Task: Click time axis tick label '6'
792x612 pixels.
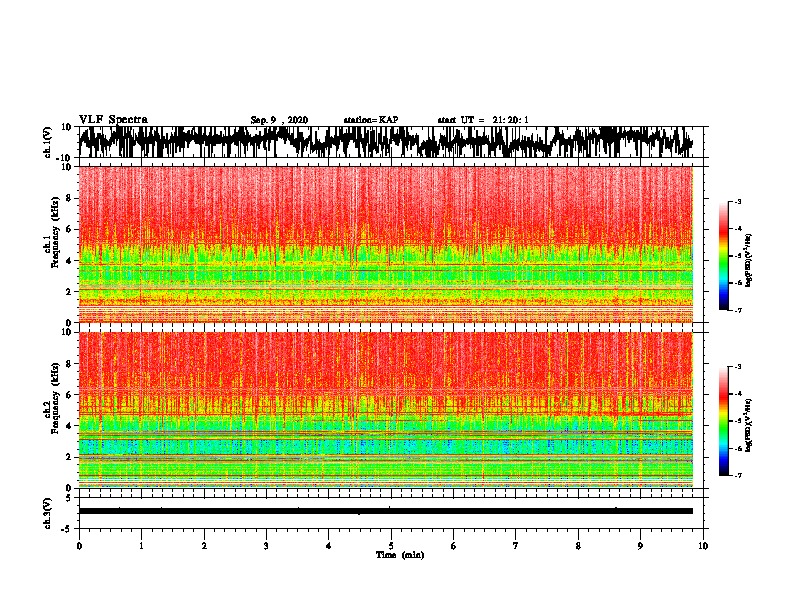Action: click(454, 546)
